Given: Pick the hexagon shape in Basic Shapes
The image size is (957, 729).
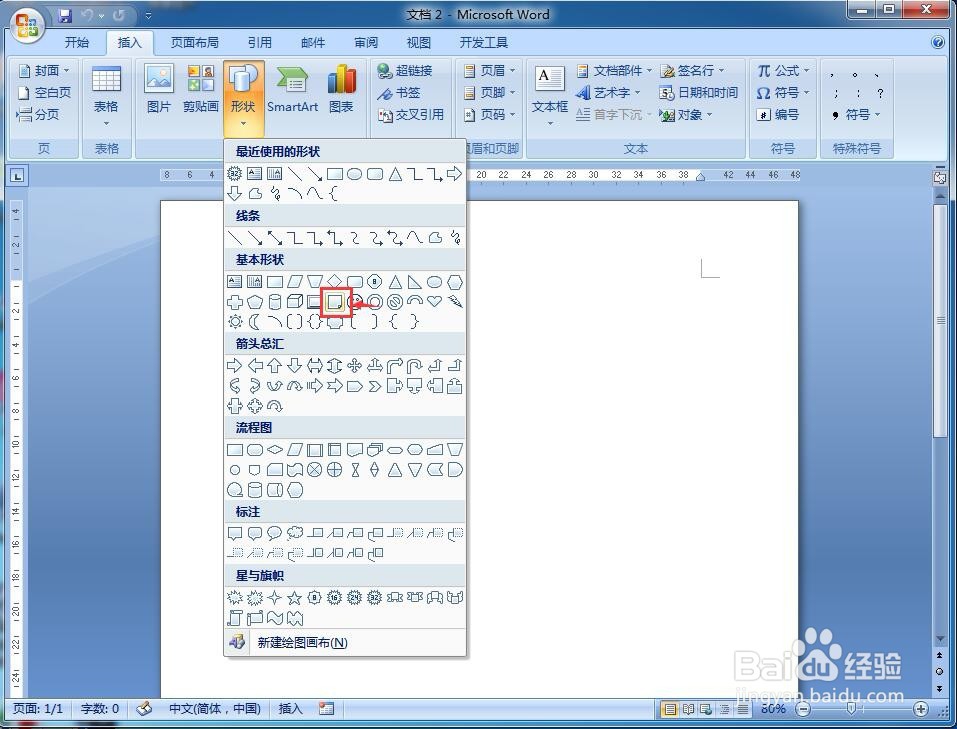Looking at the screenshot, I should pyautogui.click(x=455, y=282).
